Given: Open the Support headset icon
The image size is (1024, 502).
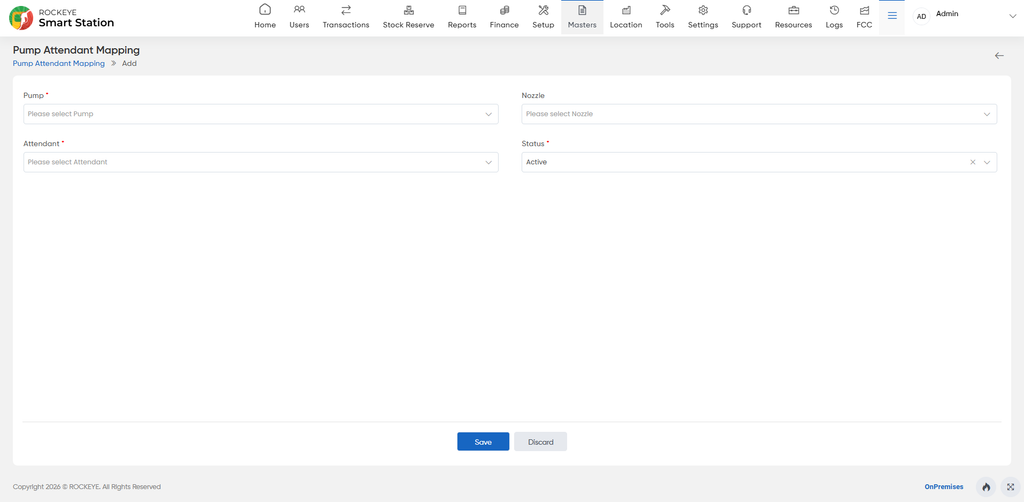Looking at the screenshot, I should point(746,10).
